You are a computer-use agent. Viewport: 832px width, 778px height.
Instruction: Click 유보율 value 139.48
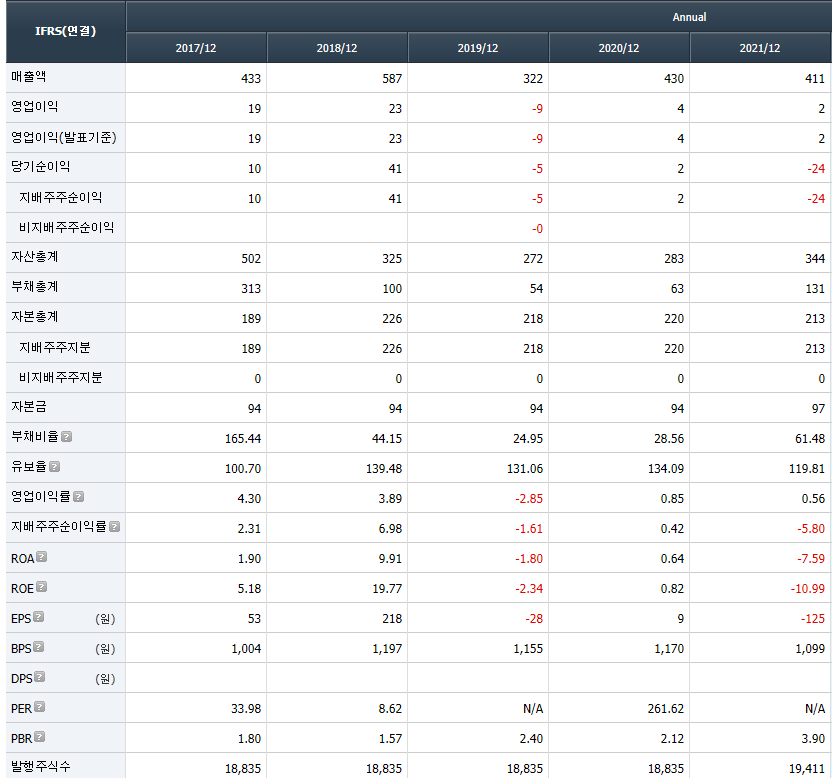[384, 469]
